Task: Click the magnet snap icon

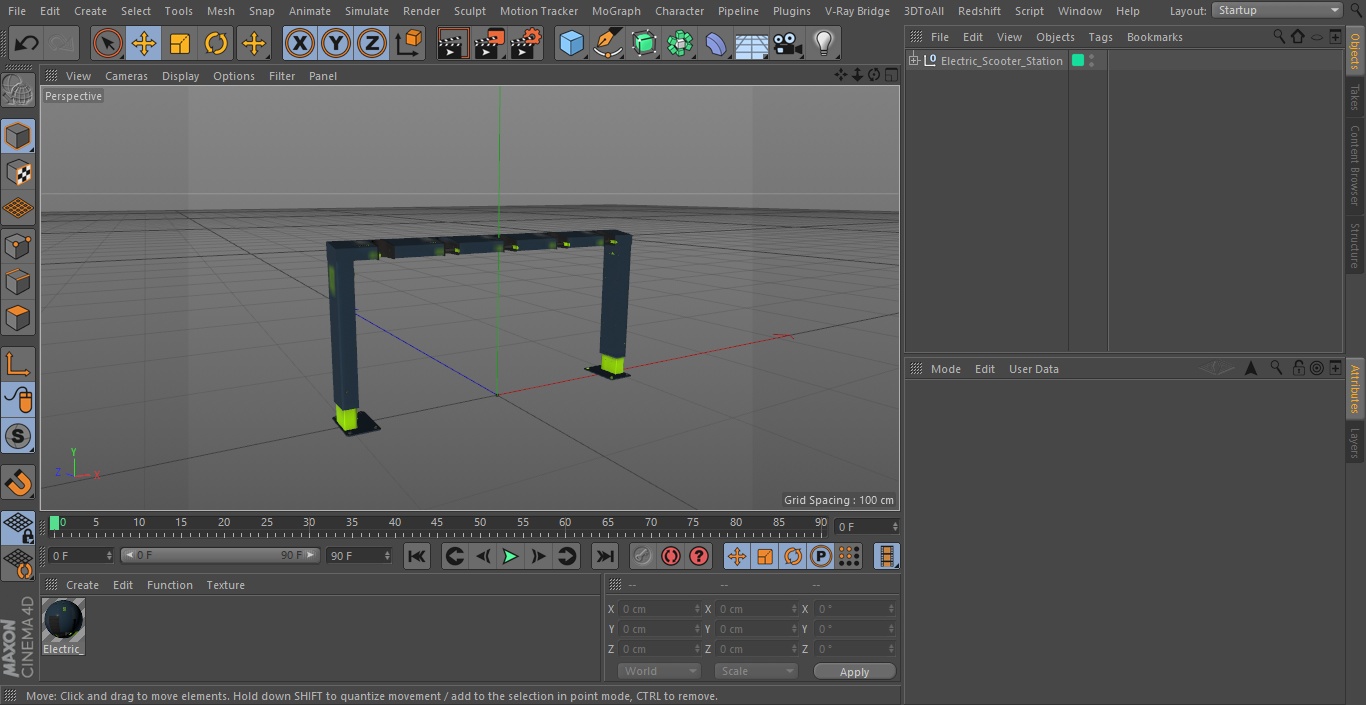Action: coord(18,483)
